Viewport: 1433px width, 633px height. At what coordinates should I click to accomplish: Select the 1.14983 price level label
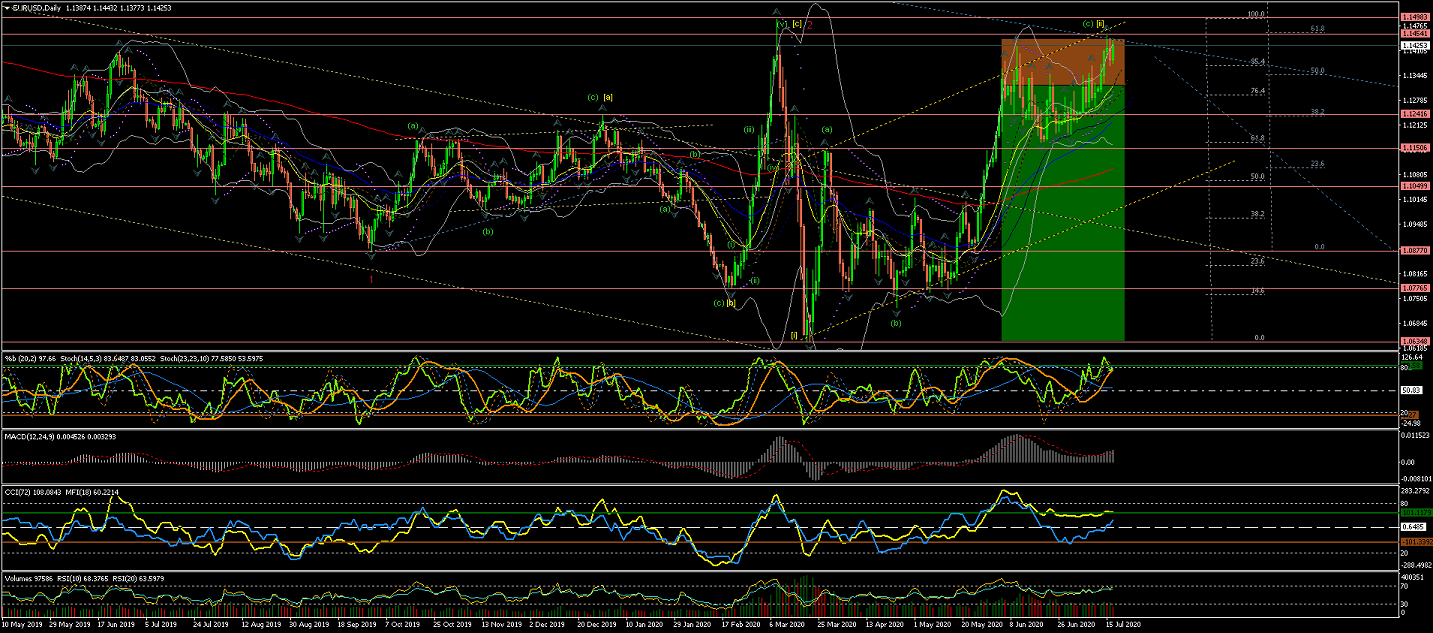coord(1416,19)
